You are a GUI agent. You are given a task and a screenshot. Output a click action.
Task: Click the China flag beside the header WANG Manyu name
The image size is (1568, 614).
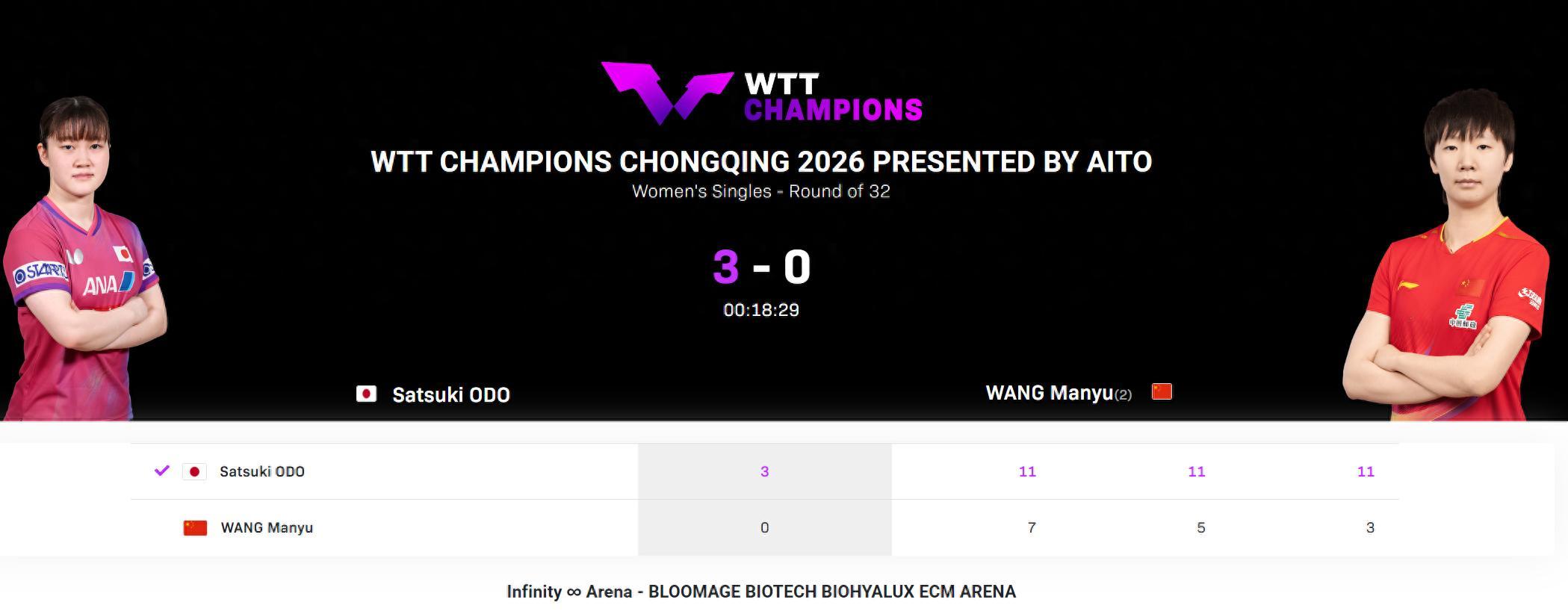coord(1162,391)
